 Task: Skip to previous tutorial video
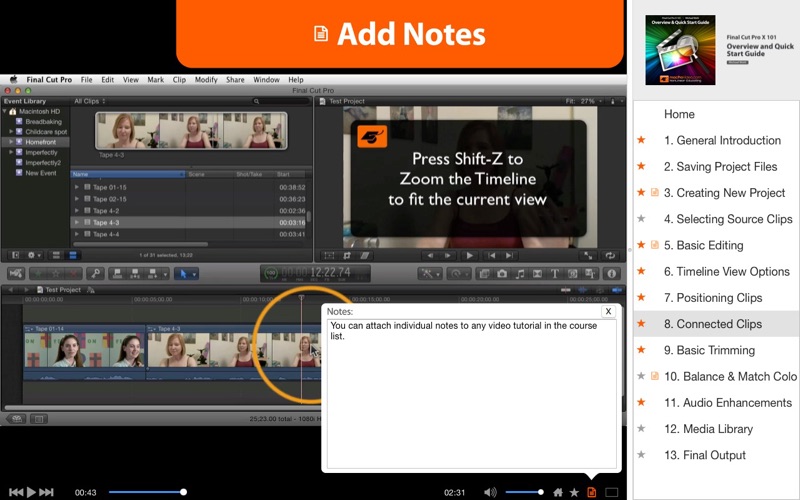(15, 492)
